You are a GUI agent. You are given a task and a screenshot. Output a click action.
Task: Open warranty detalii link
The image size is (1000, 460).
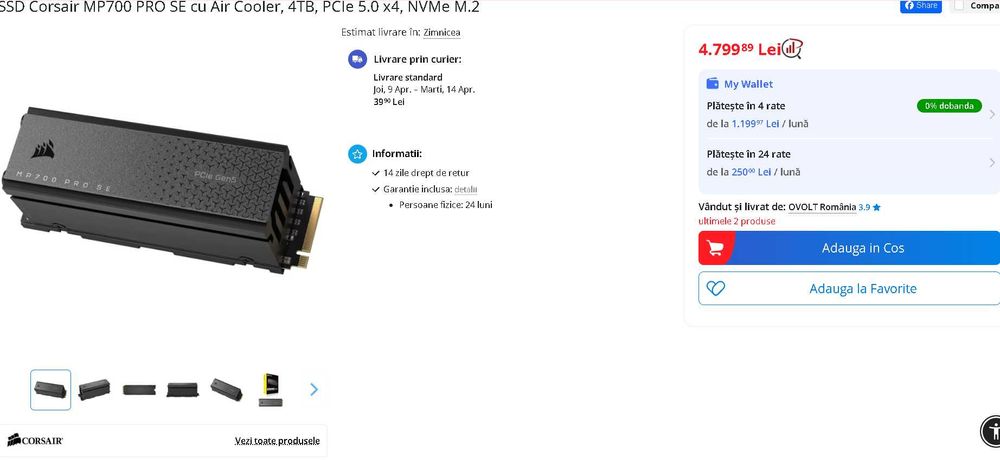(466, 189)
